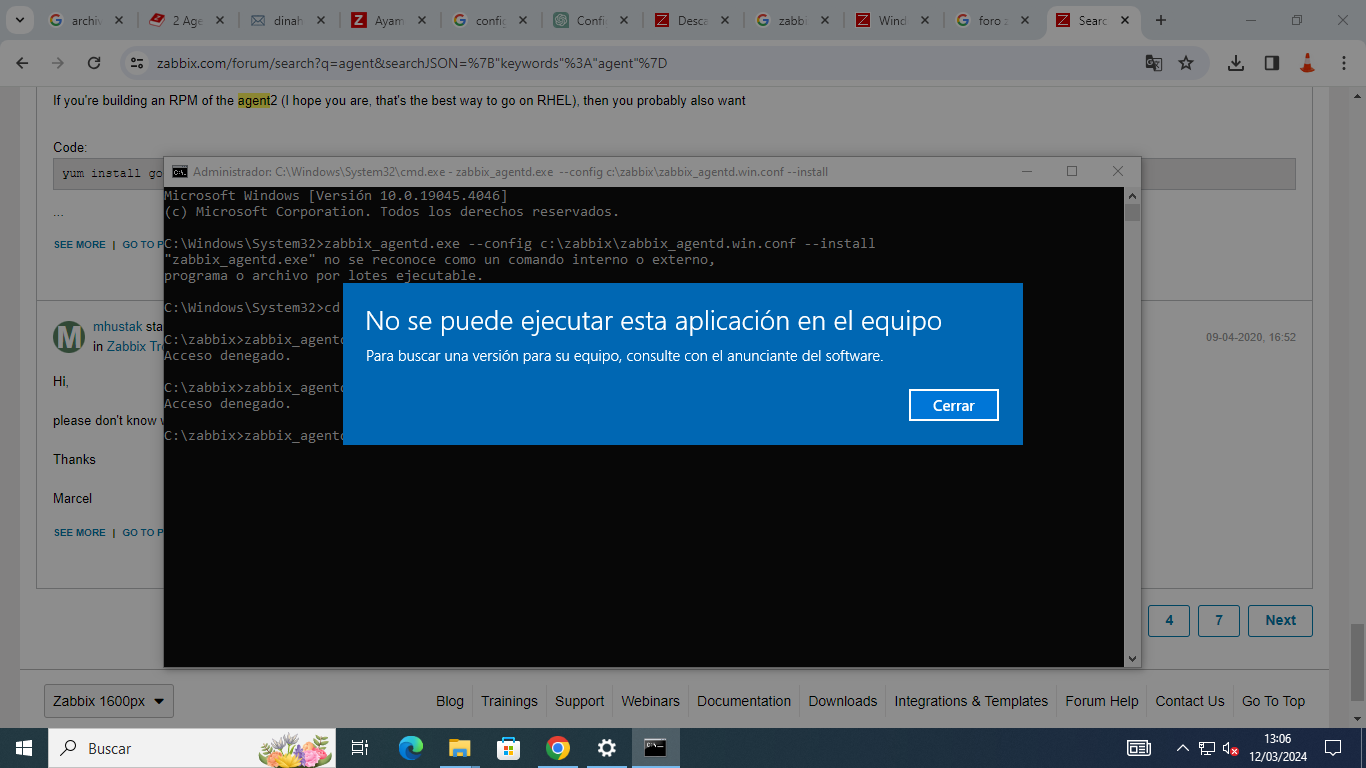Bookmark this page with the star icon
1366x768 pixels.
[1186, 63]
